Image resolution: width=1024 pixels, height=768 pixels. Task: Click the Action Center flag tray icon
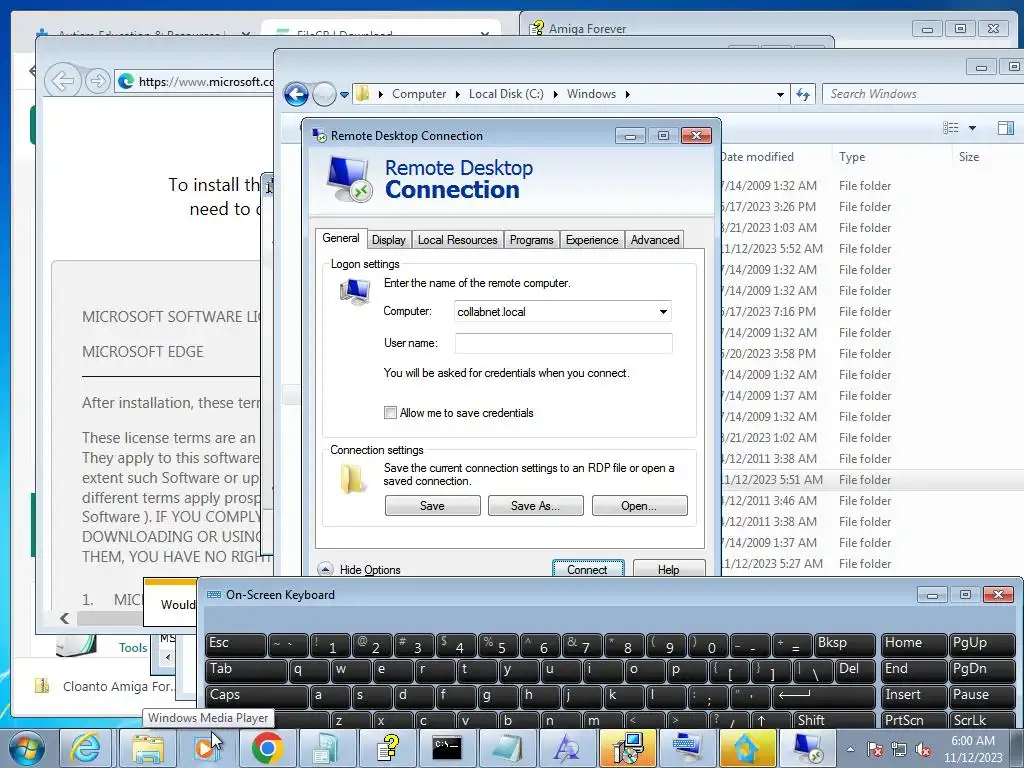(875, 750)
